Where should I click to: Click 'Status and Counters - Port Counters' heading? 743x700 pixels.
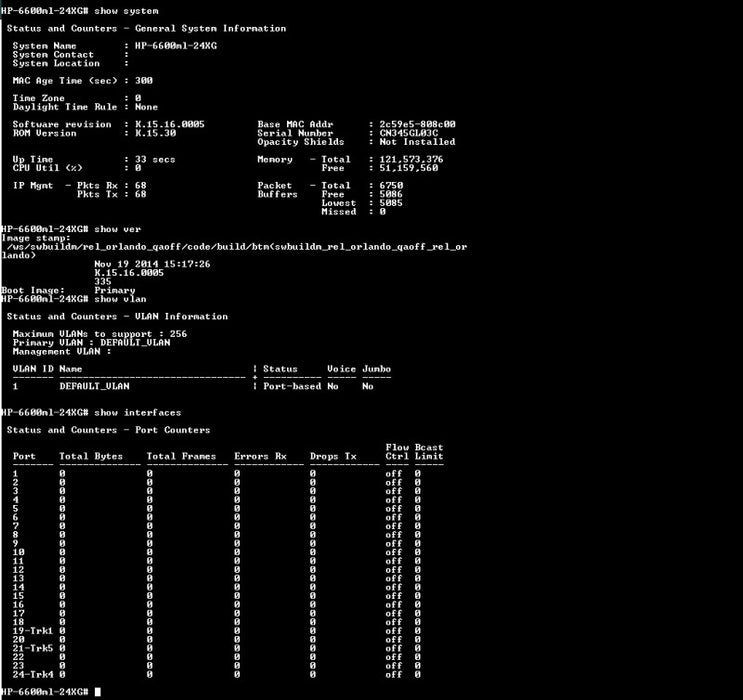coord(108,430)
